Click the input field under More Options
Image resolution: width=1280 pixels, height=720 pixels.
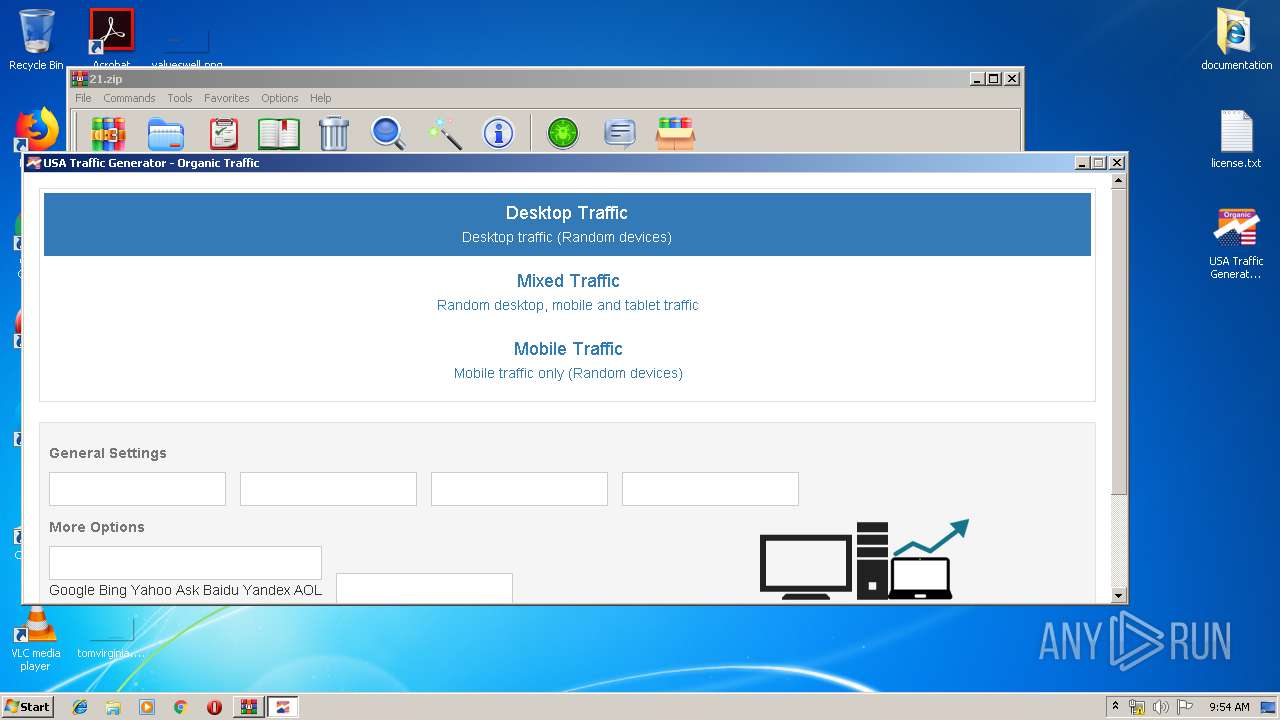(185, 563)
